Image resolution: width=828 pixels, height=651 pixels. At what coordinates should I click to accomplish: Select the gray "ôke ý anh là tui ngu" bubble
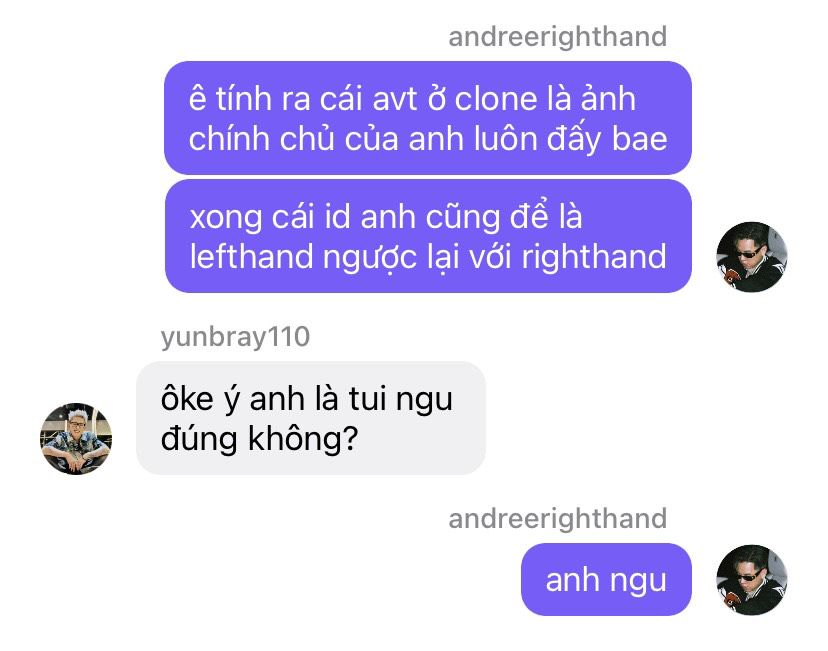[x=310, y=418]
